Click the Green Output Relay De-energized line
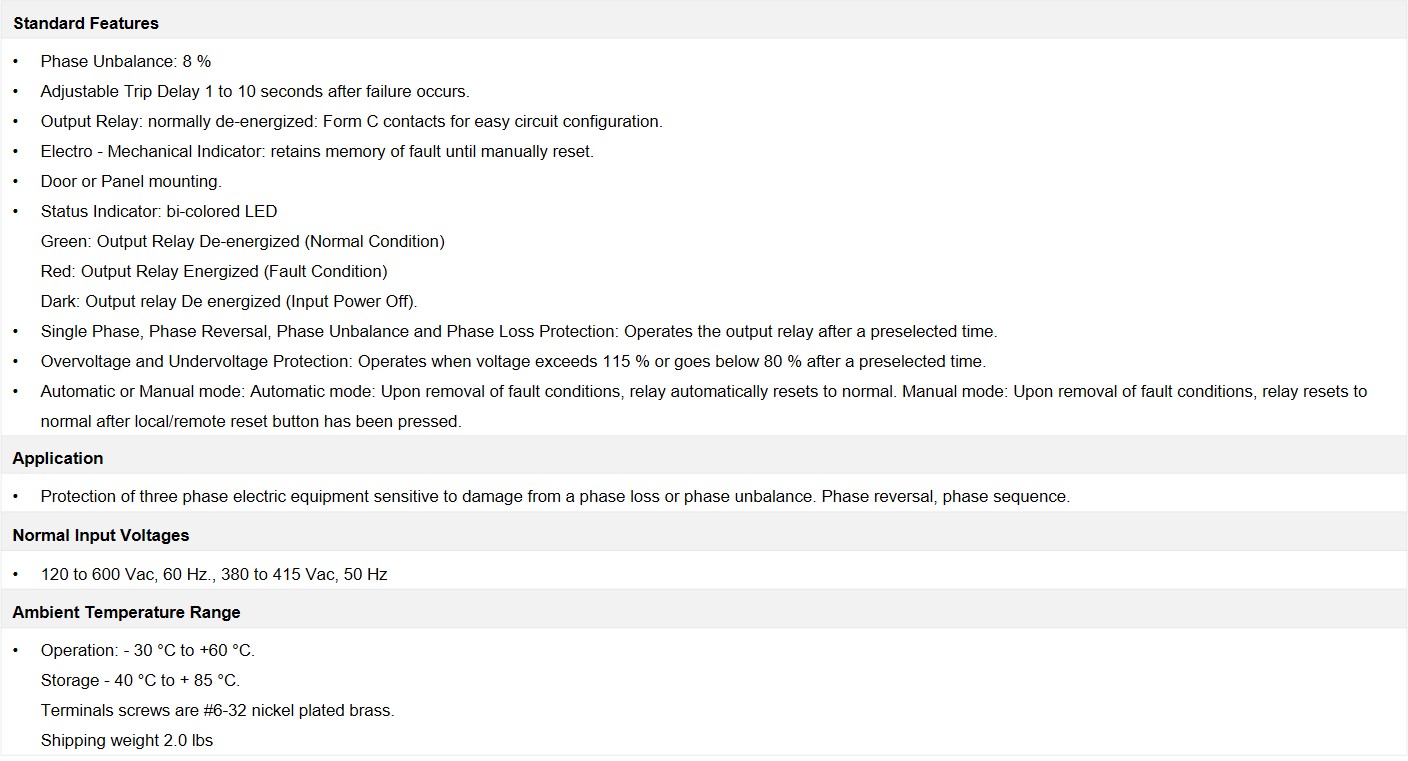Image resolution: width=1408 pixels, height=761 pixels. (243, 241)
